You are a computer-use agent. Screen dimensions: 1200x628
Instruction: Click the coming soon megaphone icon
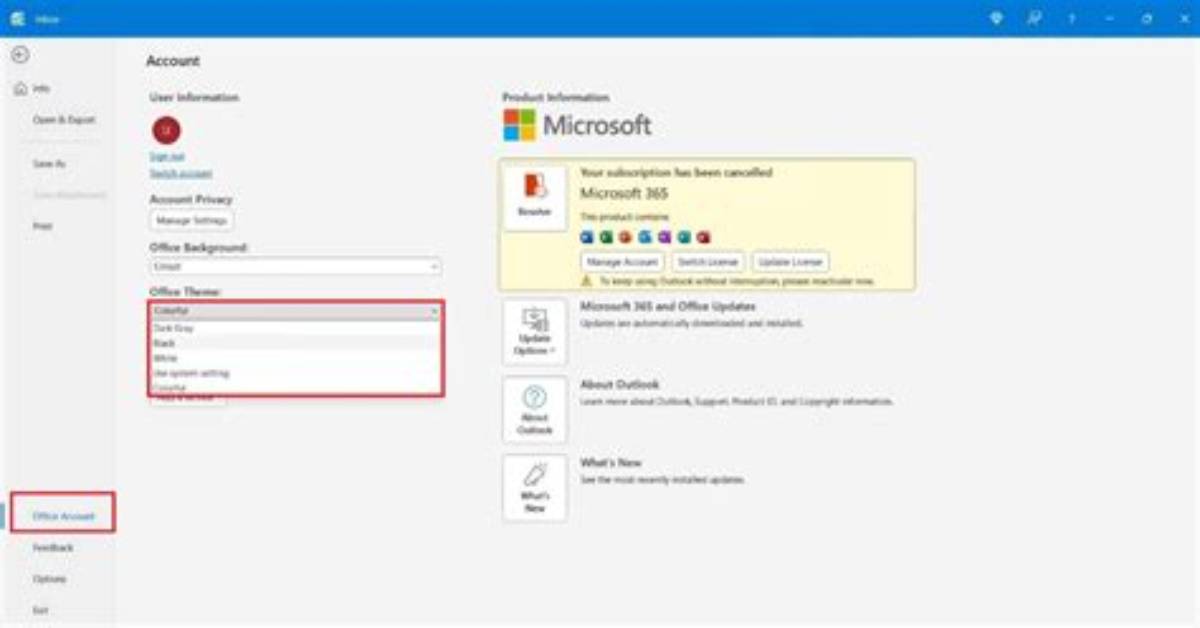click(1034, 18)
